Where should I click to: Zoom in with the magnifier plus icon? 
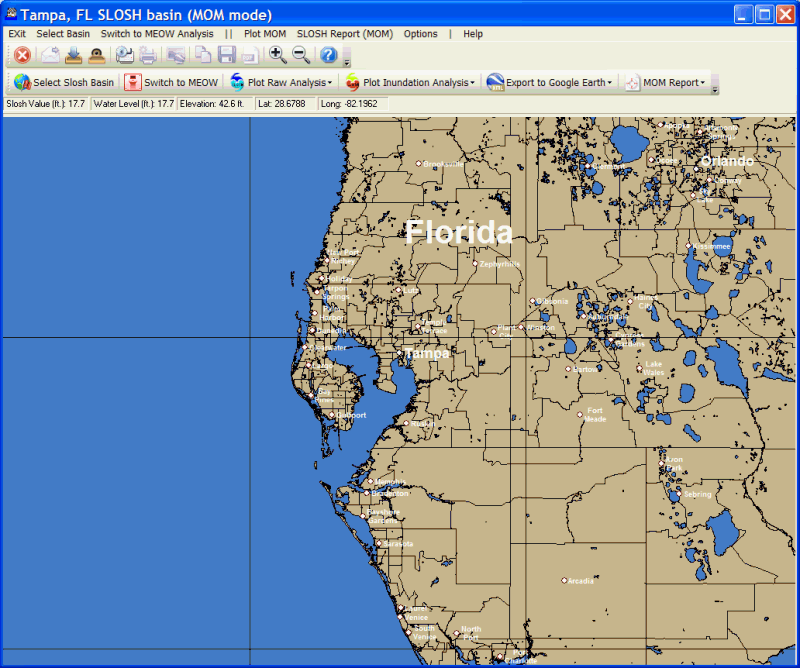(x=278, y=56)
